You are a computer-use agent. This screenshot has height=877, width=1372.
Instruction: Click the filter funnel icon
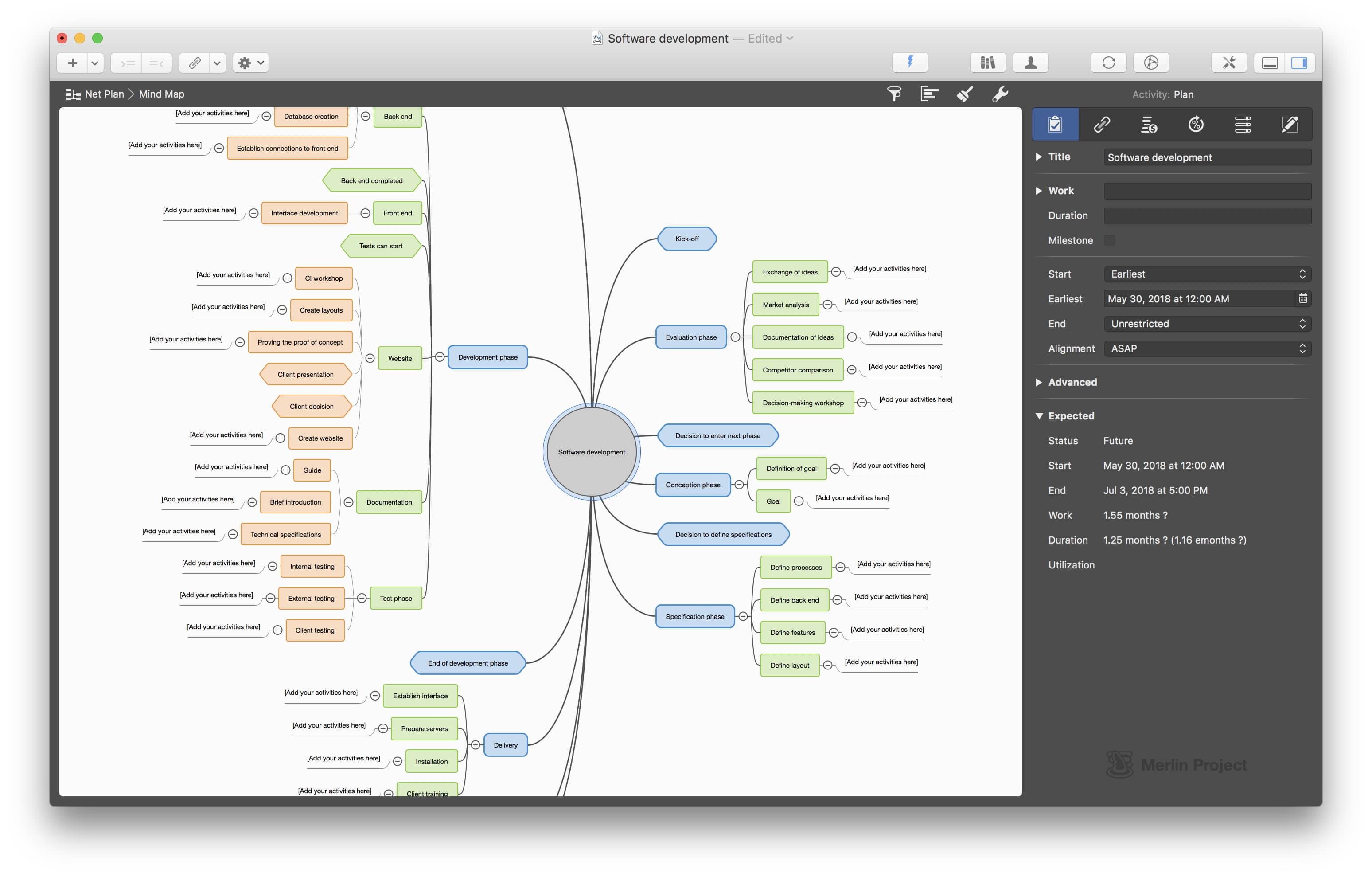coord(894,94)
